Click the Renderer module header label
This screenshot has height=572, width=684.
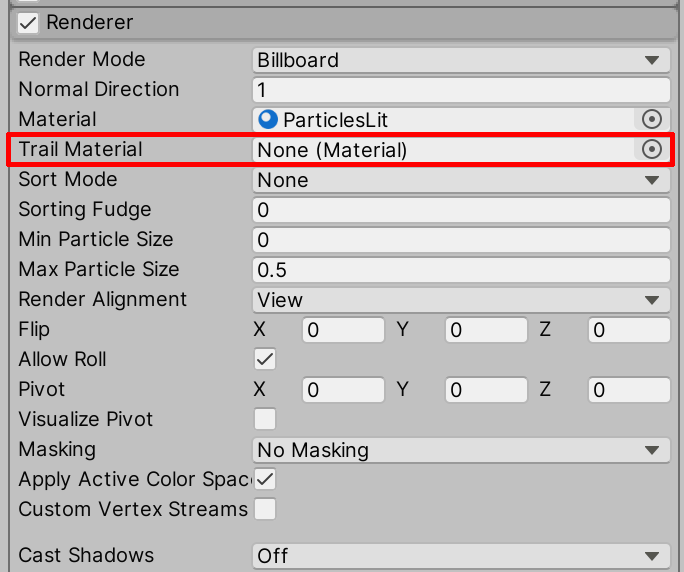click(90, 22)
